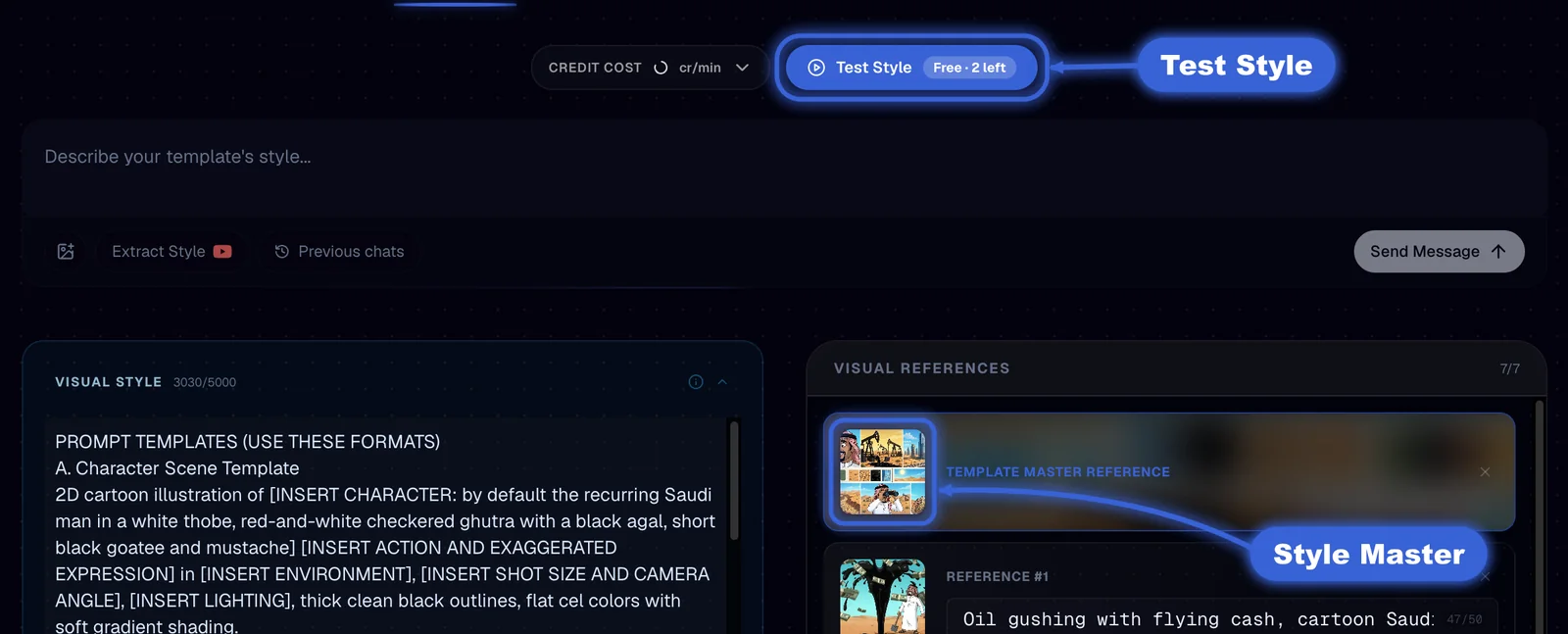Click the image upload icon beside Extract Style

point(66,252)
